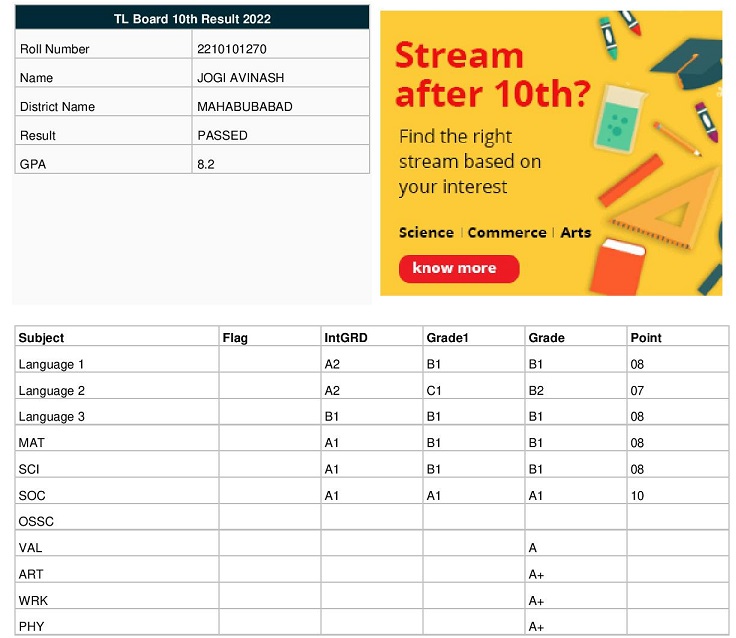This screenshot has width=736, height=638.
Task: Select the 'Language 2' subject row
Action: [x=372, y=386]
